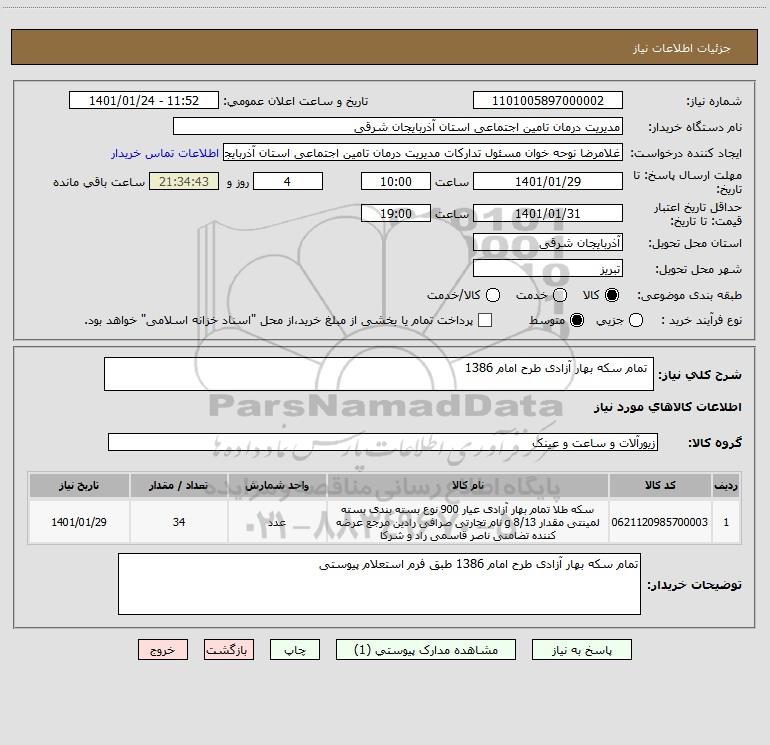Click the اطلاعات کالاهای مورد نیاز section heading
The image size is (770, 745).
coord(667,407)
